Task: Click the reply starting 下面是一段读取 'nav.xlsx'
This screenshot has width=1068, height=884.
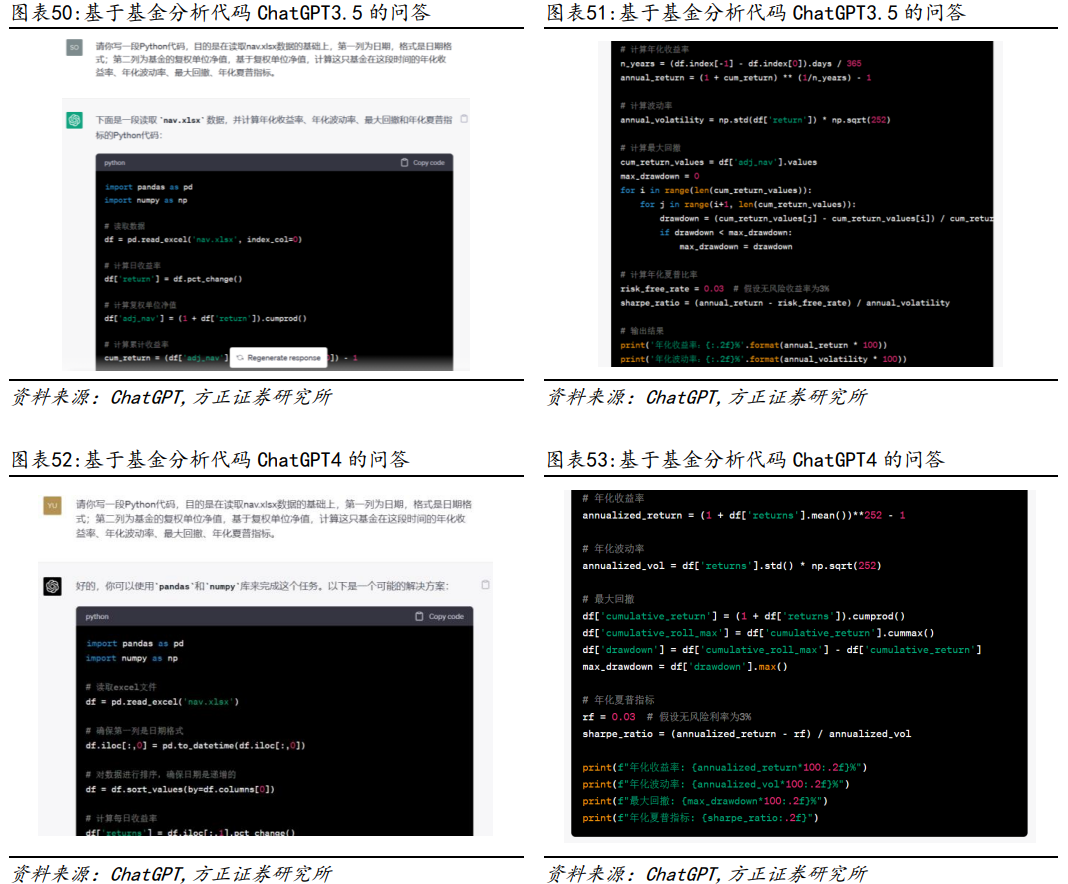Action: 273,127
